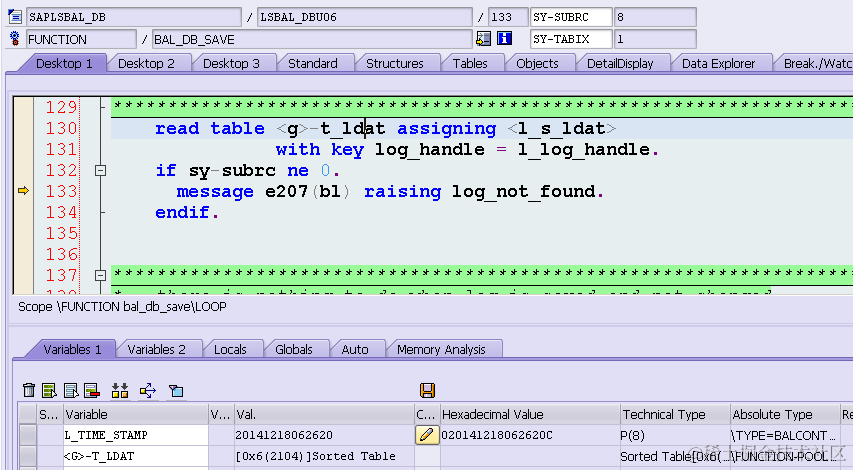
Task: Switch to the Variables 2 tab
Action: 157,349
